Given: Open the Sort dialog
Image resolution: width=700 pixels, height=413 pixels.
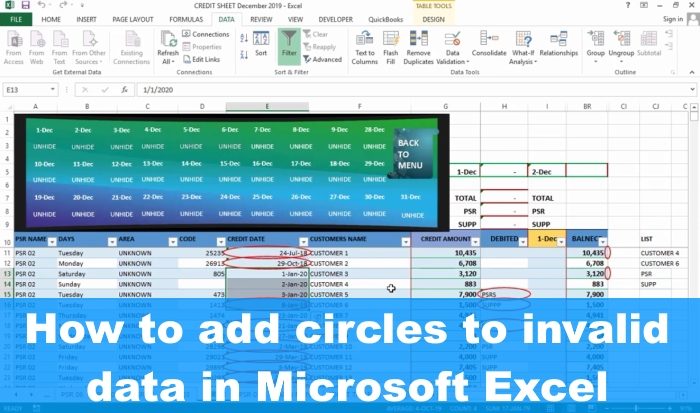Looking at the screenshot, I should [261, 44].
